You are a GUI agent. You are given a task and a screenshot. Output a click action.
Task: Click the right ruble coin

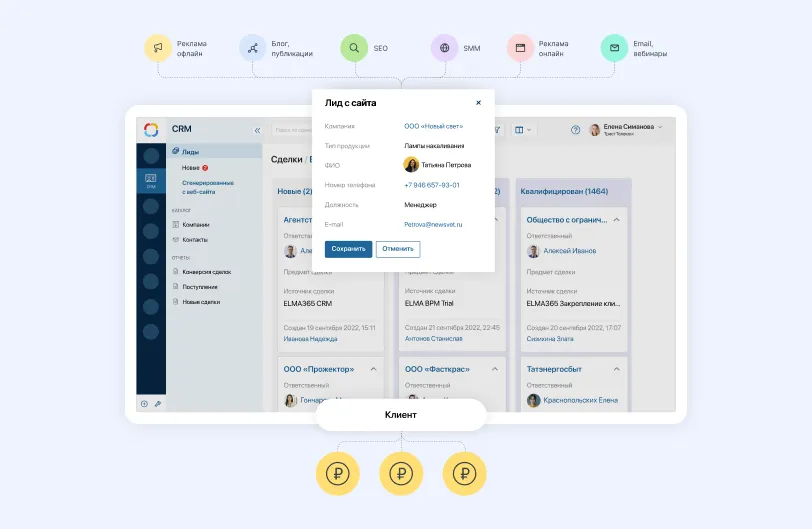465,474
